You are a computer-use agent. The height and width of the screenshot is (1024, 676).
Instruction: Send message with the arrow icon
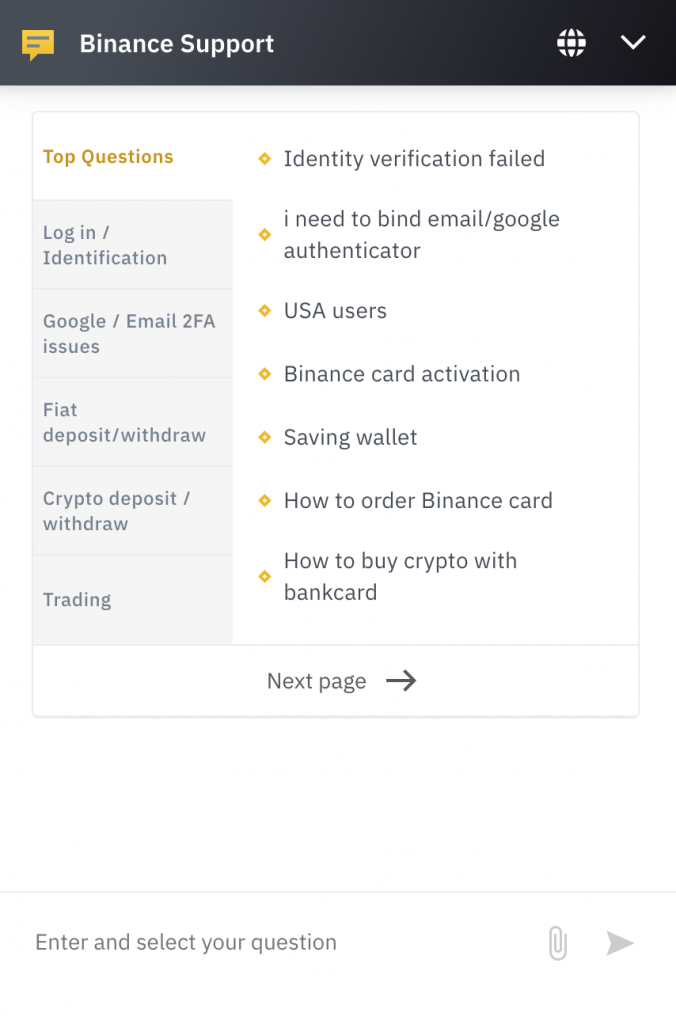(619, 942)
